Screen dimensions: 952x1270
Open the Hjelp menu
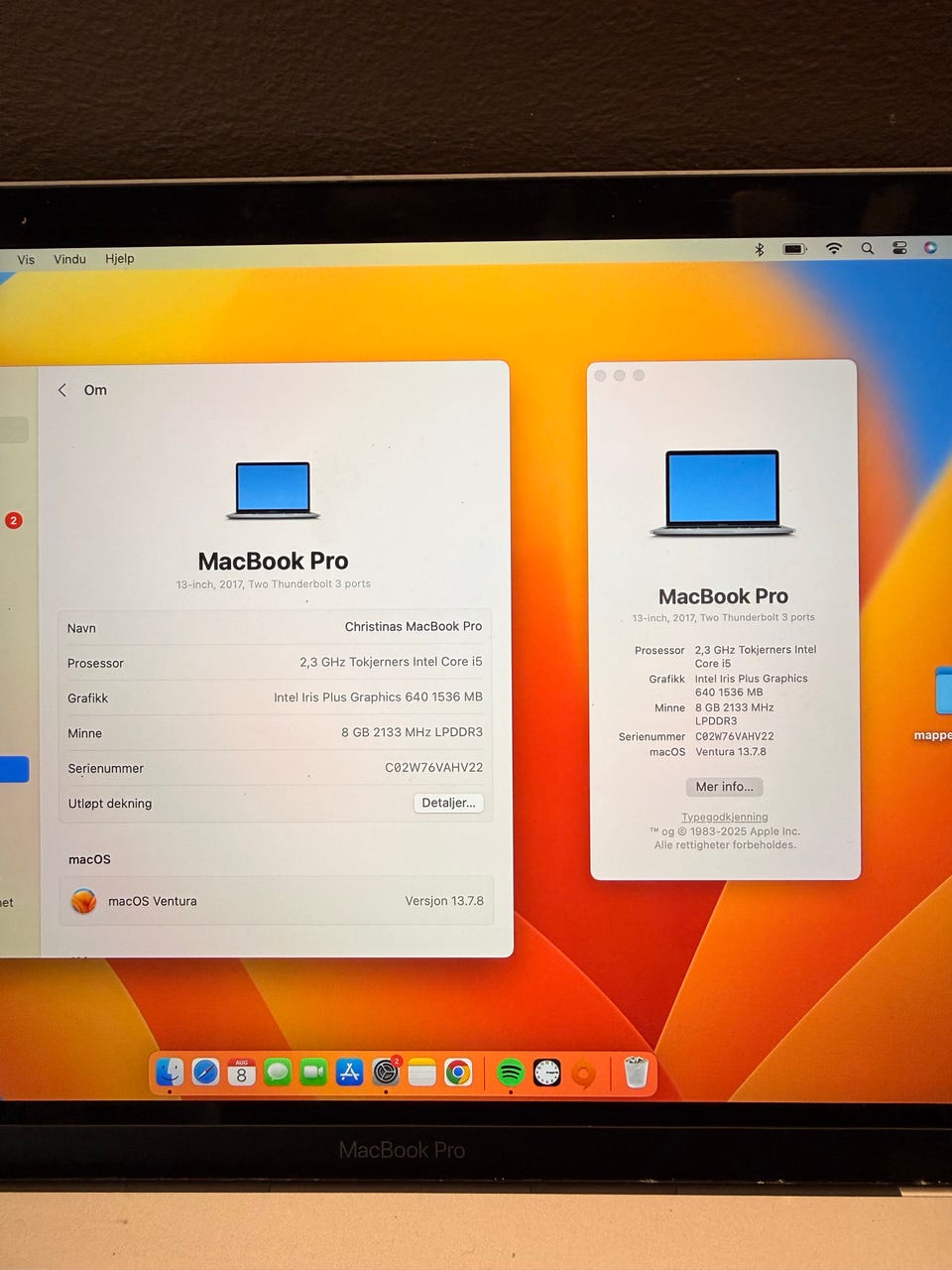(119, 258)
